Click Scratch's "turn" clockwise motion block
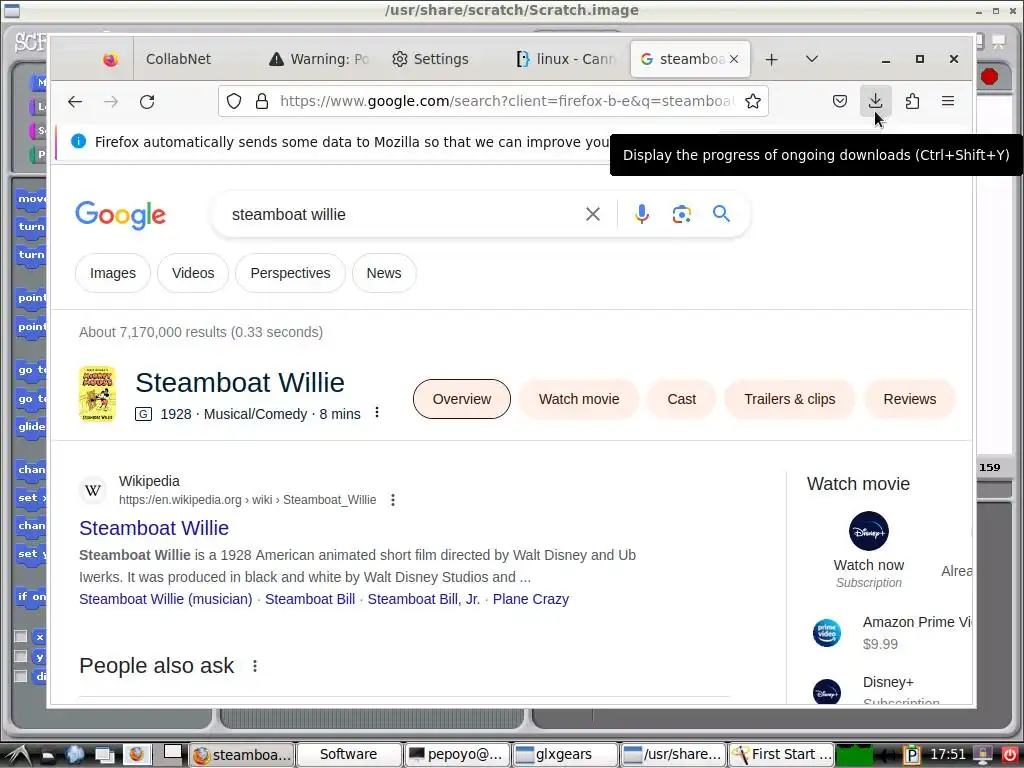The height and width of the screenshot is (768, 1024). (31, 226)
